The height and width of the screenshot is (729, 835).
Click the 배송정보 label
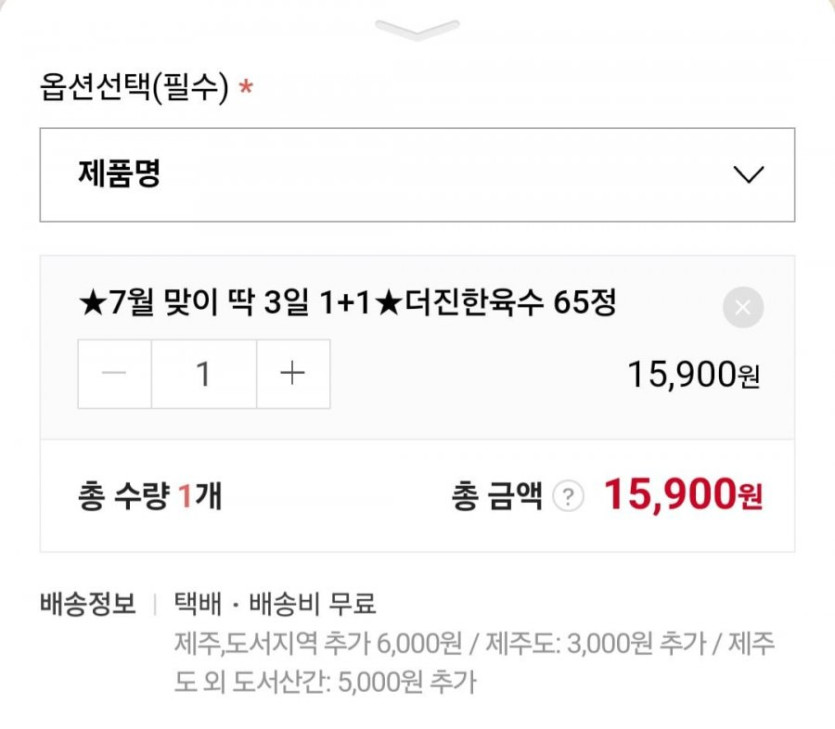click(88, 604)
